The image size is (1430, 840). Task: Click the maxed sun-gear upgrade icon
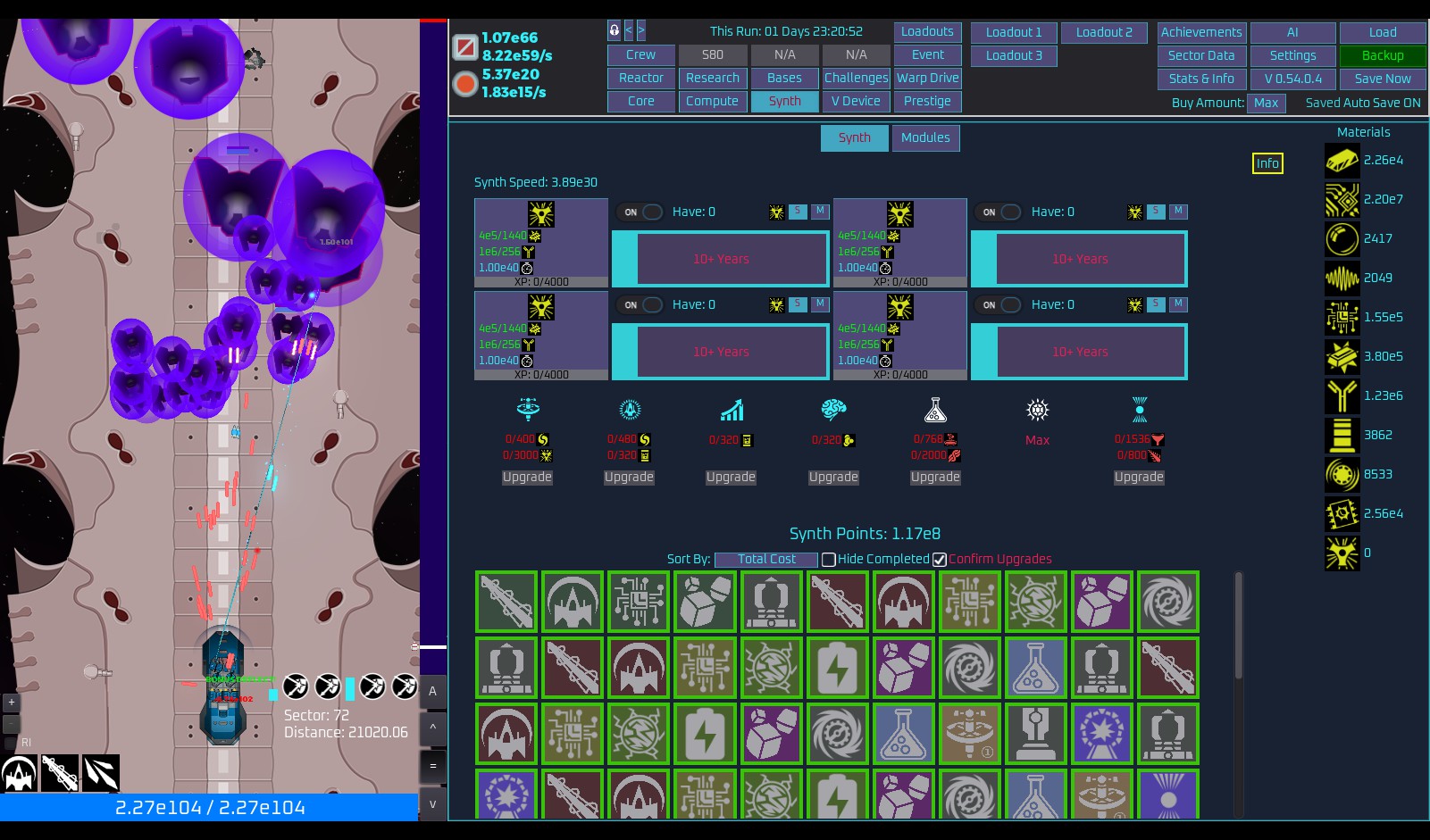1036,410
